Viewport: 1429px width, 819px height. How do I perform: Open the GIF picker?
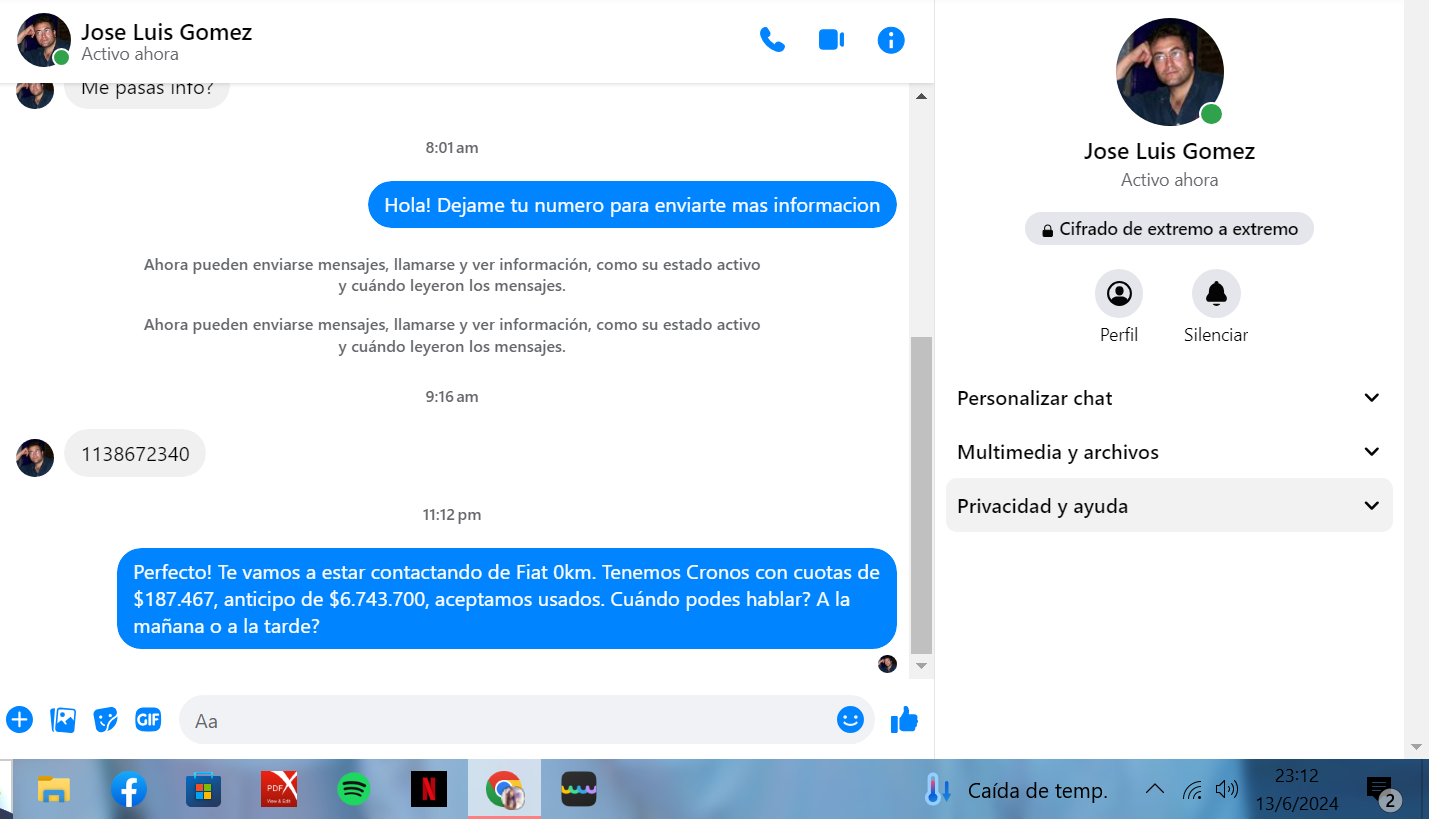[148, 719]
